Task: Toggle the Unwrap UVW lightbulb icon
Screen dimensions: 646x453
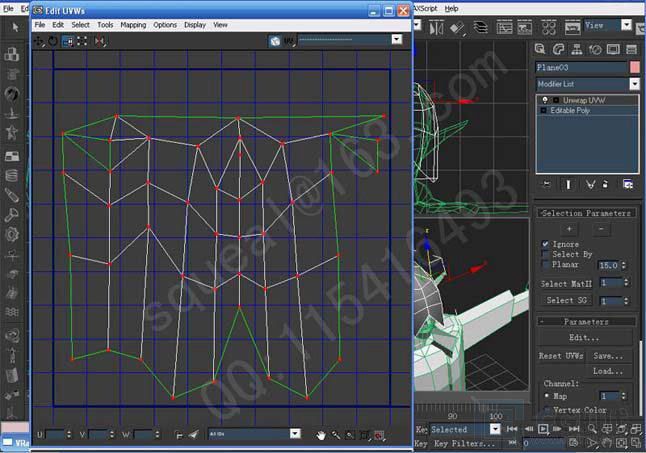Action: (x=545, y=100)
